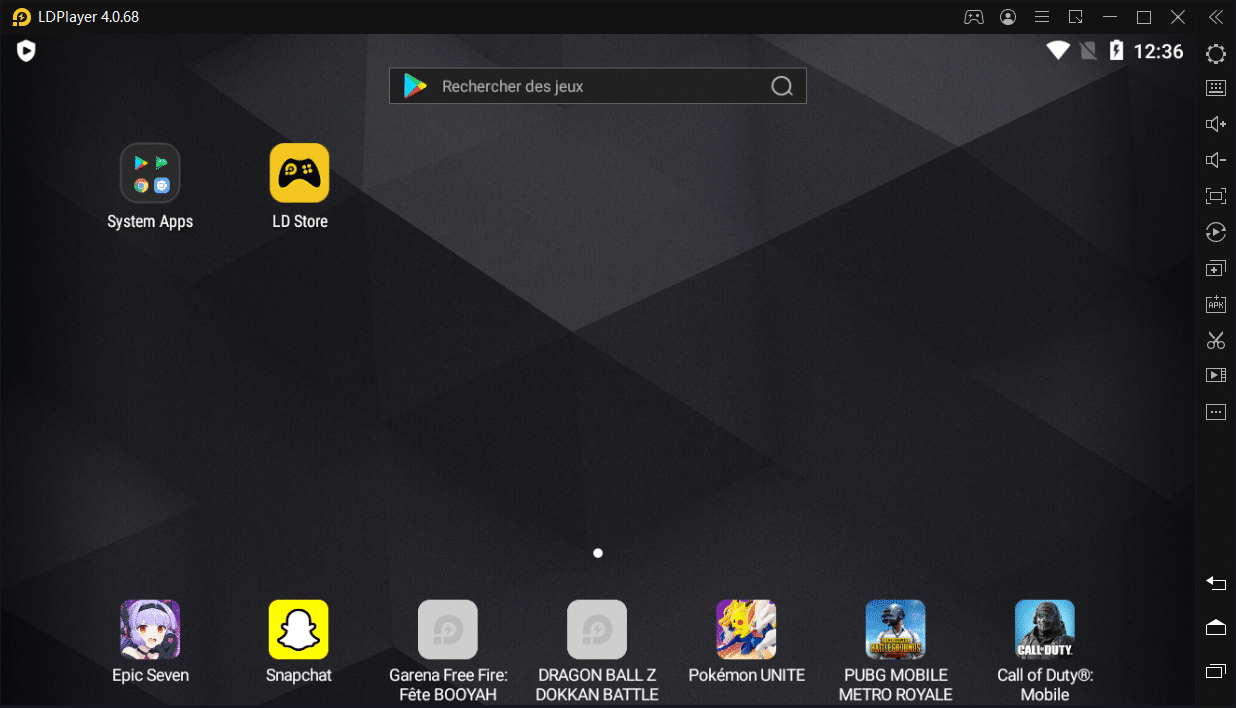Tap the Android home button

click(x=1216, y=627)
